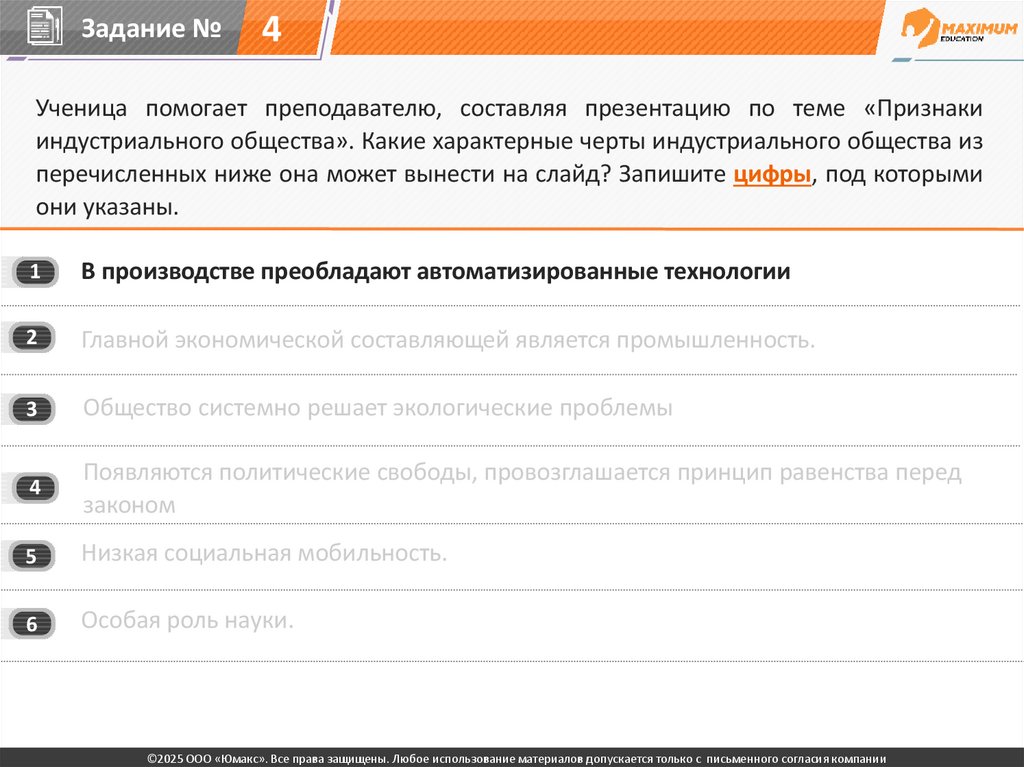Select answer number badge 2
Image resolution: width=1024 pixels, height=767 pixels.
[32, 338]
